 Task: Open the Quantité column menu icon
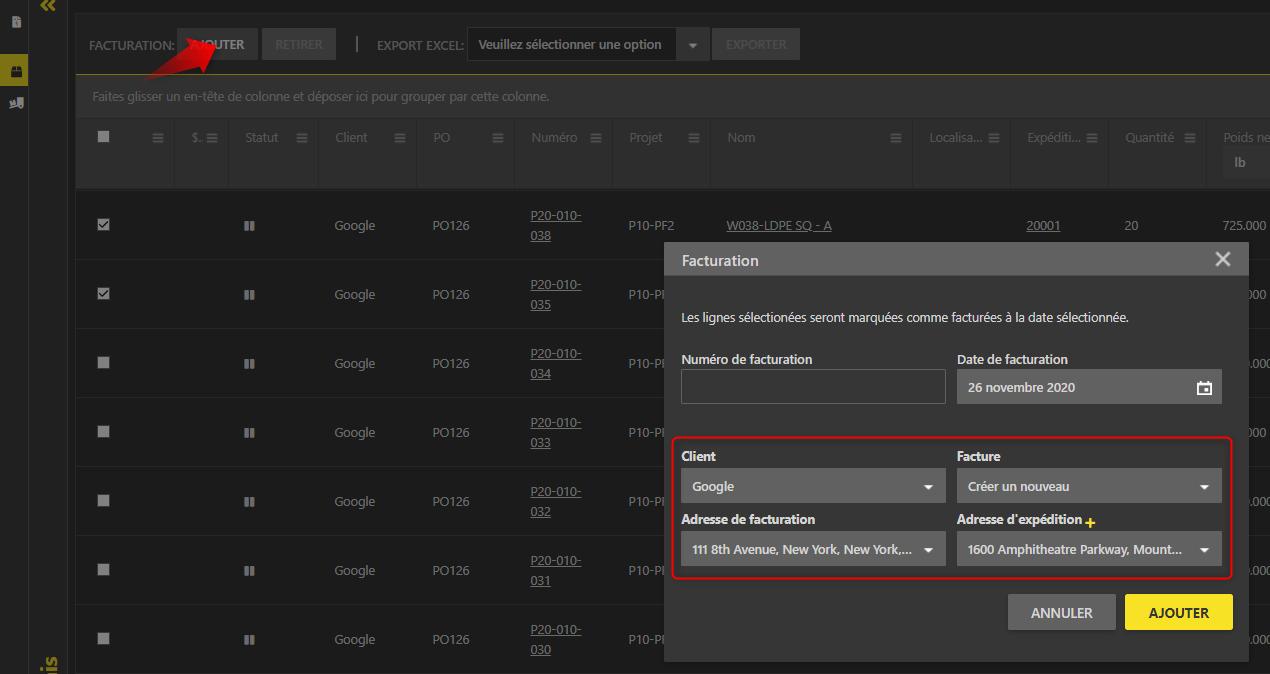[1190, 138]
